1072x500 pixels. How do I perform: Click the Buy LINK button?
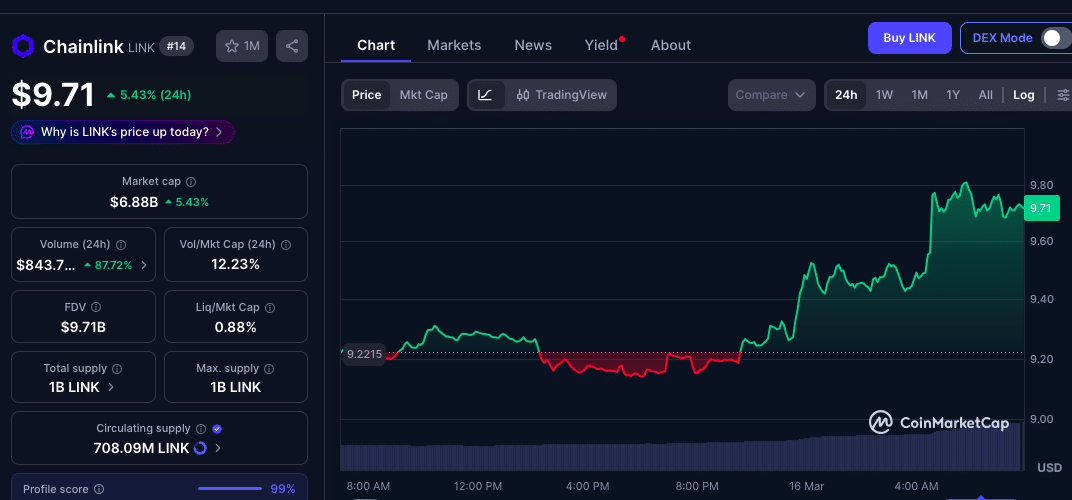910,38
